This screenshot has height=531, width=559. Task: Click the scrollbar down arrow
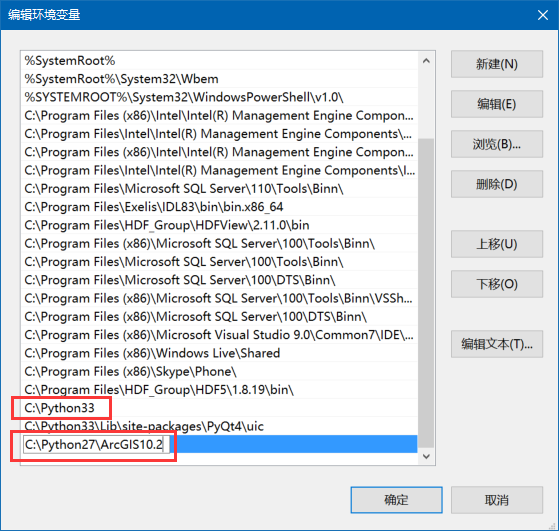426,456
